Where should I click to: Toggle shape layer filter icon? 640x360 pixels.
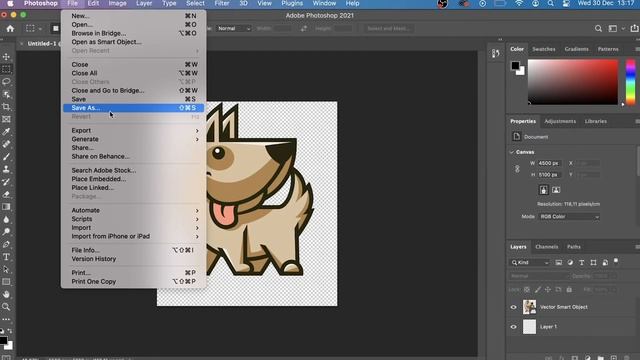click(x=593, y=262)
